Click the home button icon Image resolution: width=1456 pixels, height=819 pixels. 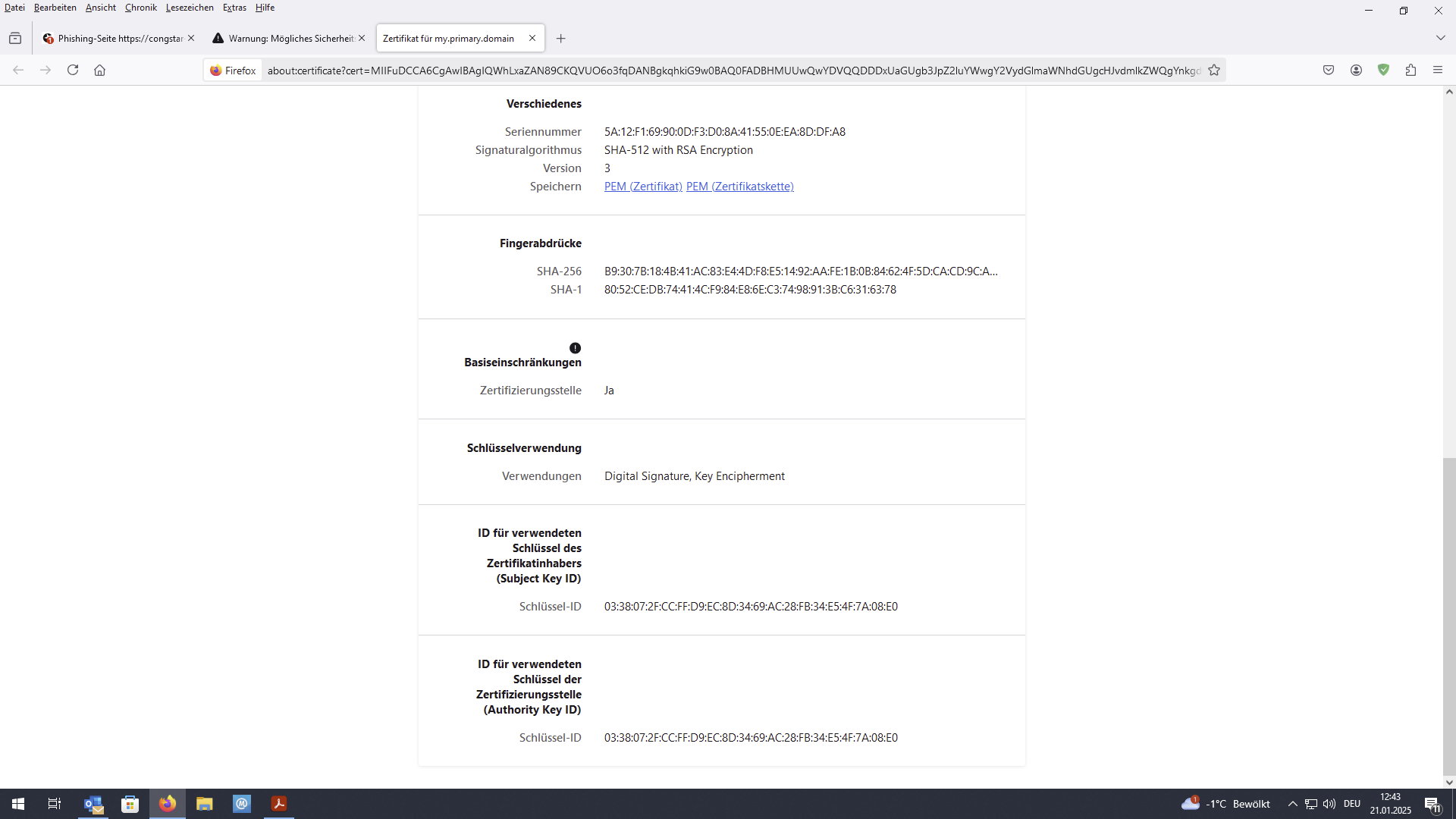click(99, 70)
